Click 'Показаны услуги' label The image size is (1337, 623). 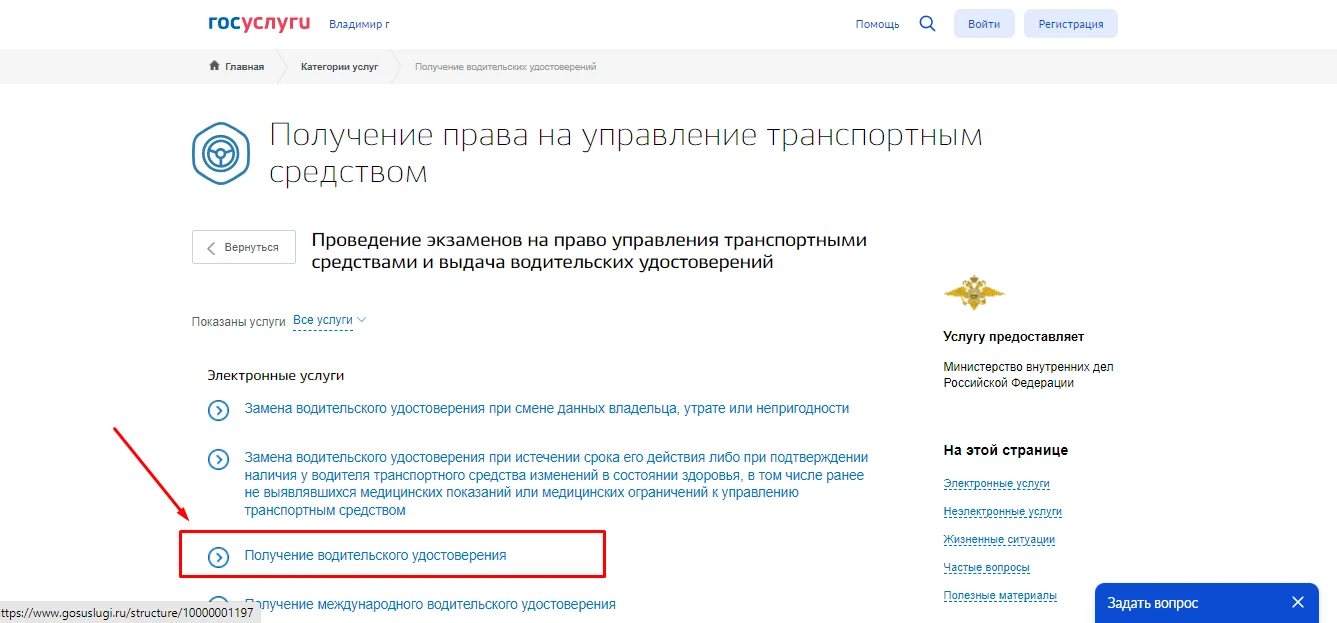click(x=239, y=322)
